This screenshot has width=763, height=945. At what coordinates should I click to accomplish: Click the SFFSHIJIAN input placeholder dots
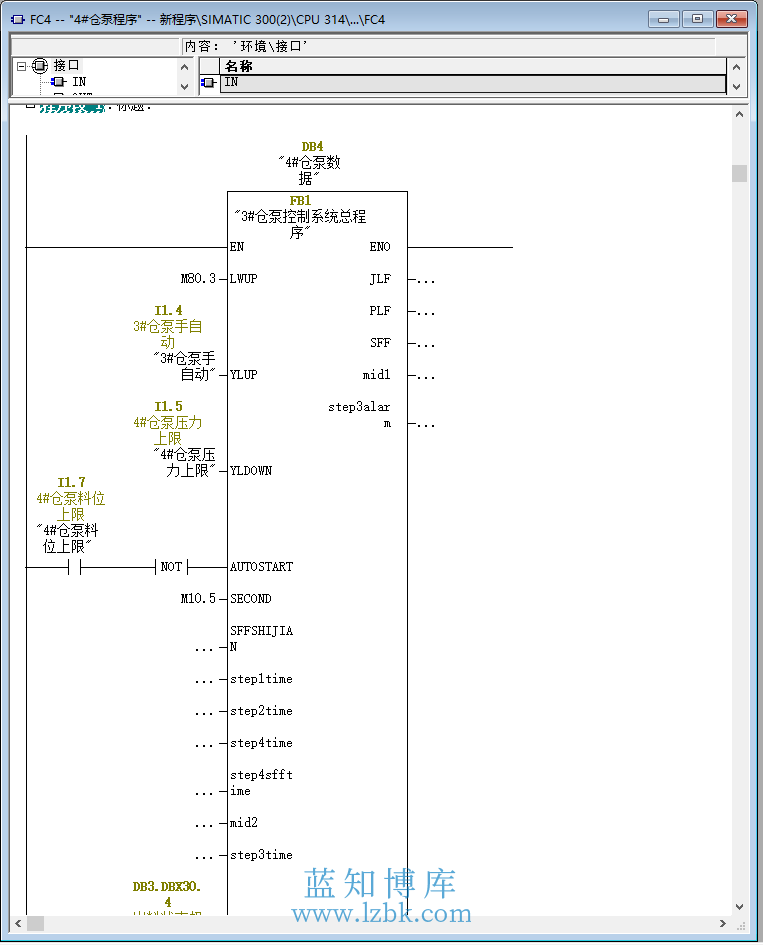tap(204, 648)
